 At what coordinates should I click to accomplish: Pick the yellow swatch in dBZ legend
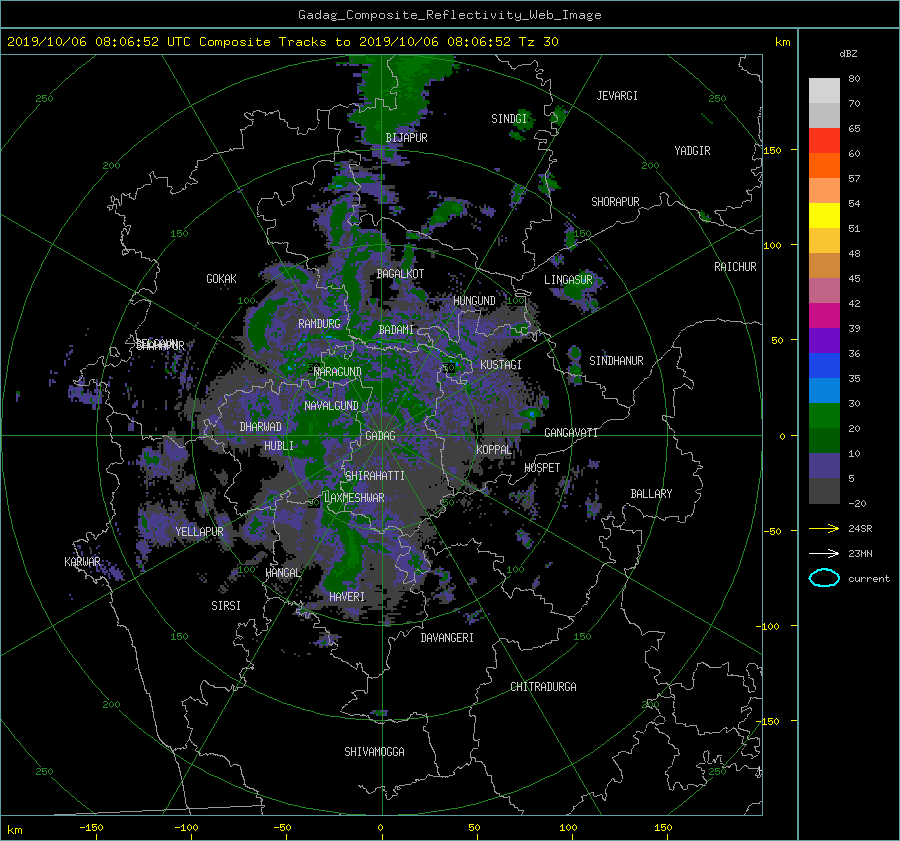(824, 215)
